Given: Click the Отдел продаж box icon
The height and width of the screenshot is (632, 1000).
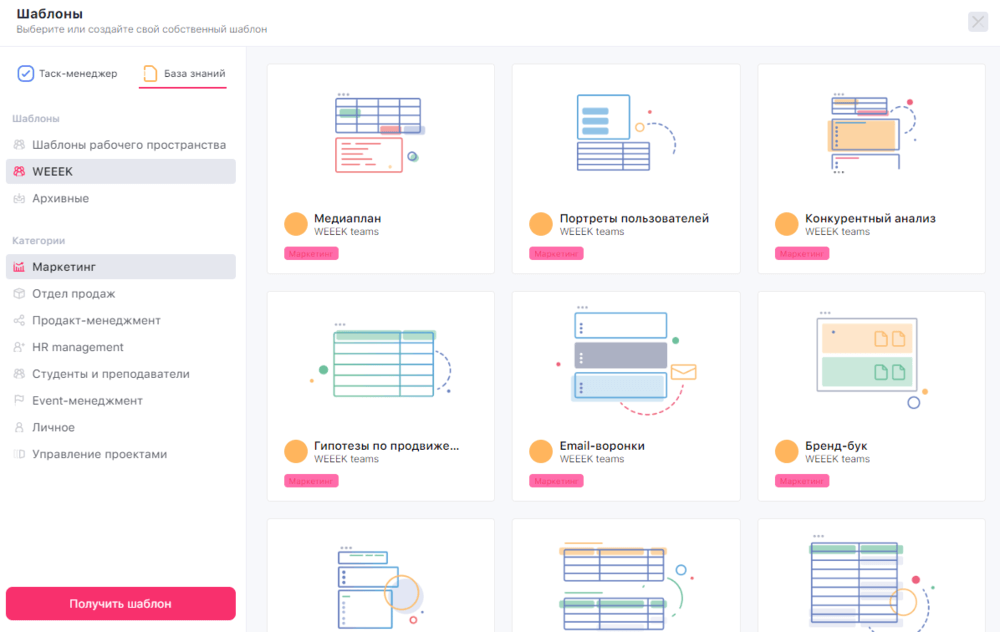Looking at the screenshot, I should [x=19, y=293].
